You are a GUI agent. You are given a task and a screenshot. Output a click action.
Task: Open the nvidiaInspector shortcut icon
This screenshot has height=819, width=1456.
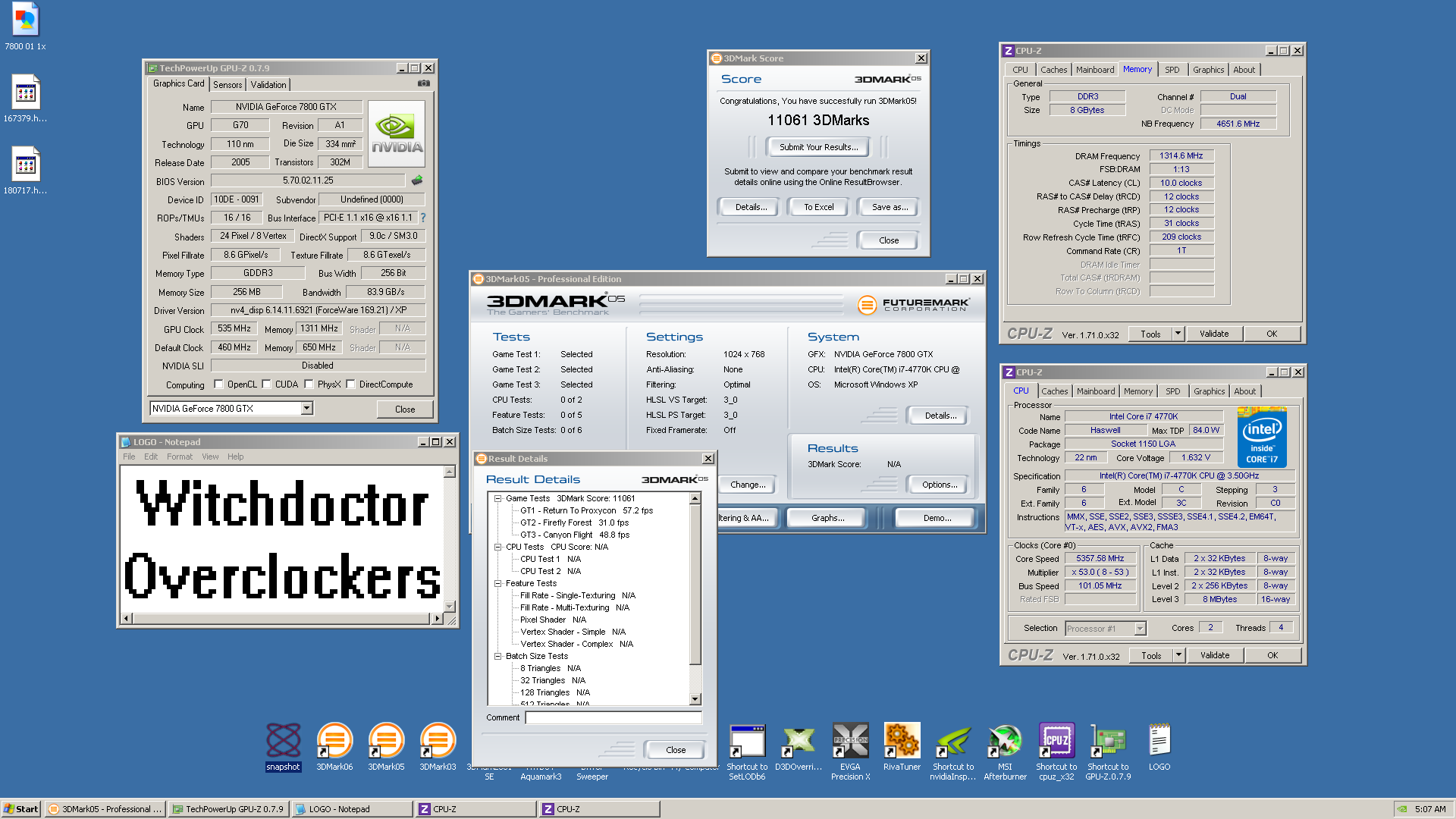(953, 752)
